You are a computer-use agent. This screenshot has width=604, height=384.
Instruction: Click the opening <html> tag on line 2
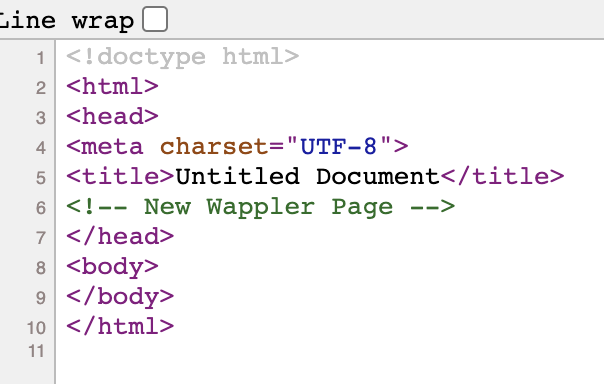[112, 87]
